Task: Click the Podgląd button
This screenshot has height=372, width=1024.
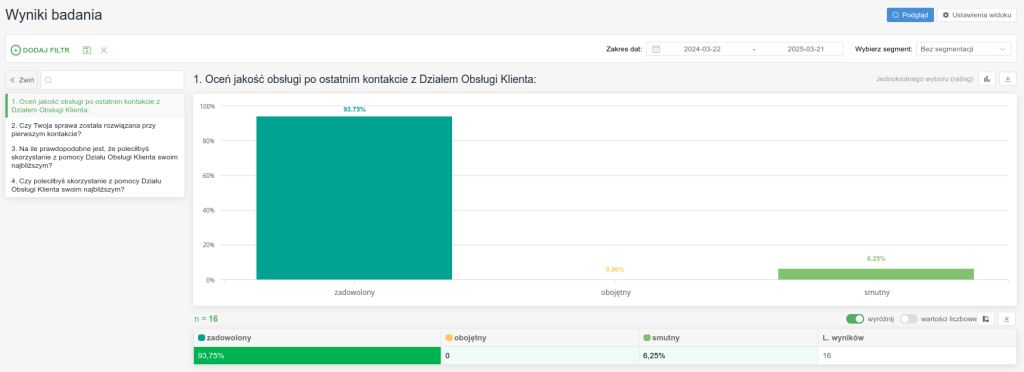Action: (910, 15)
